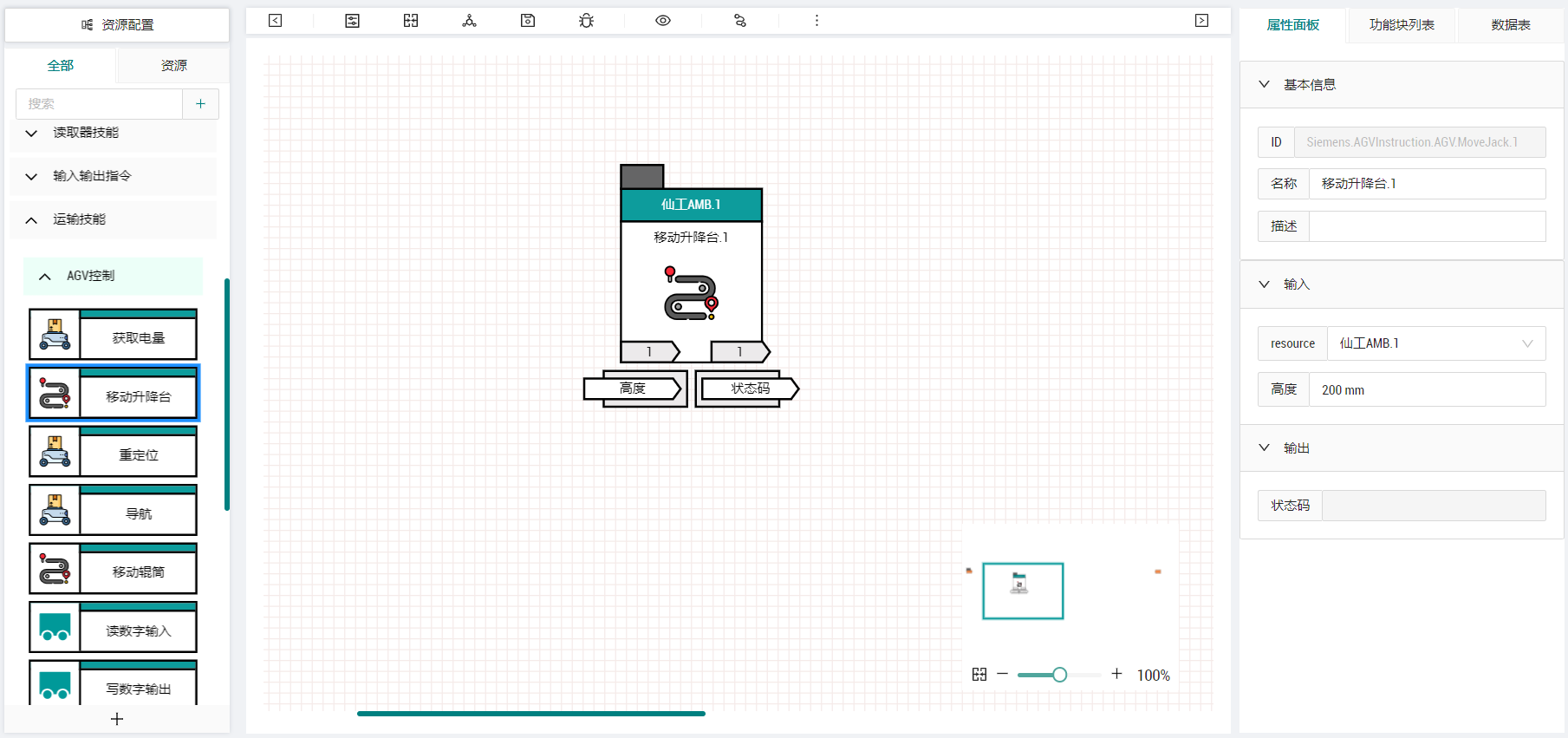The height and width of the screenshot is (738, 1568).
Task: Click the plus icon to zoom in
Action: [x=1116, y=674]
